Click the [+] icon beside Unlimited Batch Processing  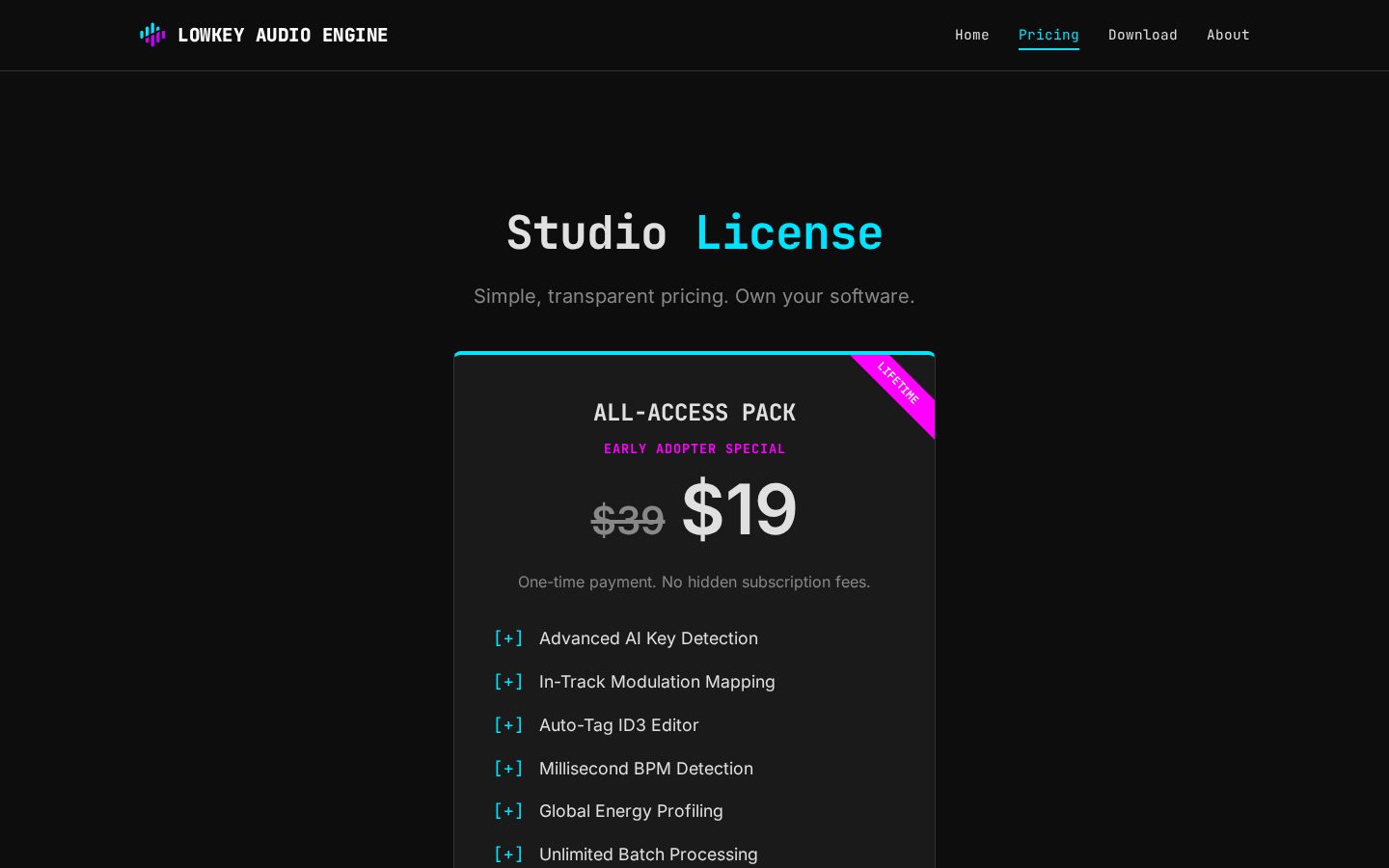click(508, 854)
